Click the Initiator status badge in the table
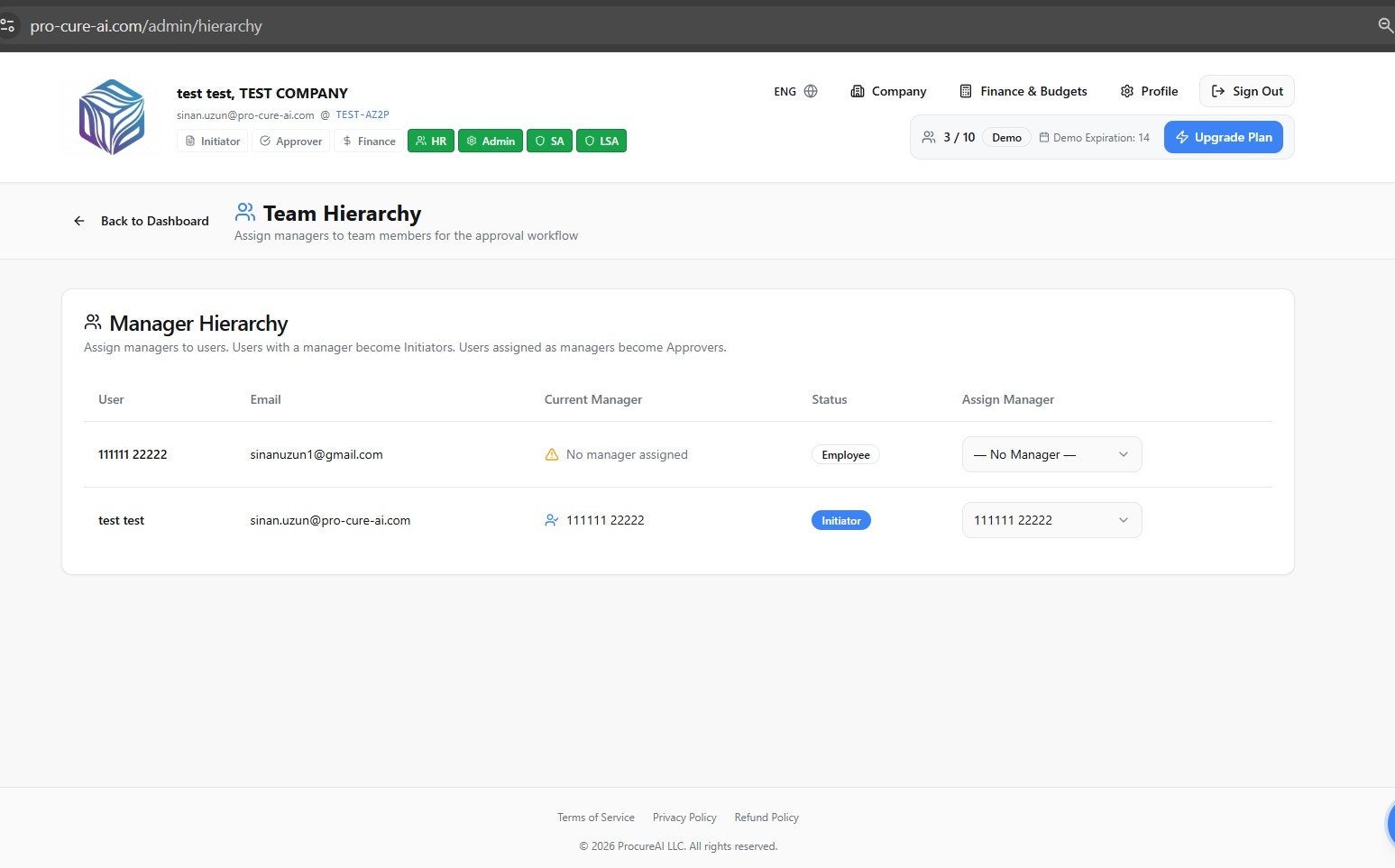This screenshot has width=1395, height=868. pyautogui.click(x=841, y=520)
